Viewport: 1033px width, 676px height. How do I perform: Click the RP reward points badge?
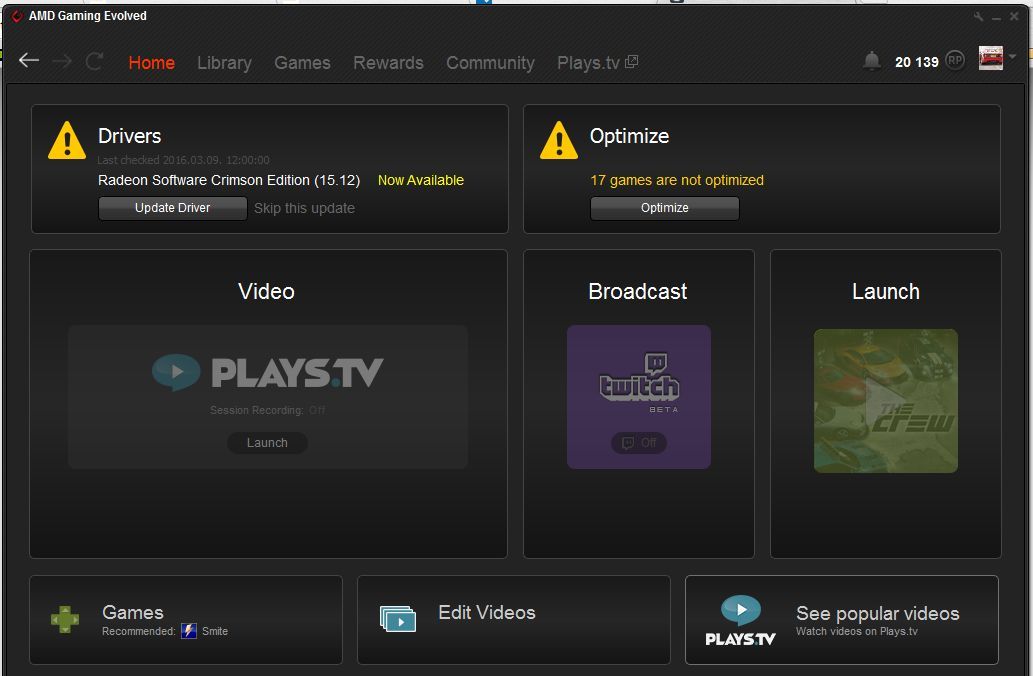tap(955, 61)
